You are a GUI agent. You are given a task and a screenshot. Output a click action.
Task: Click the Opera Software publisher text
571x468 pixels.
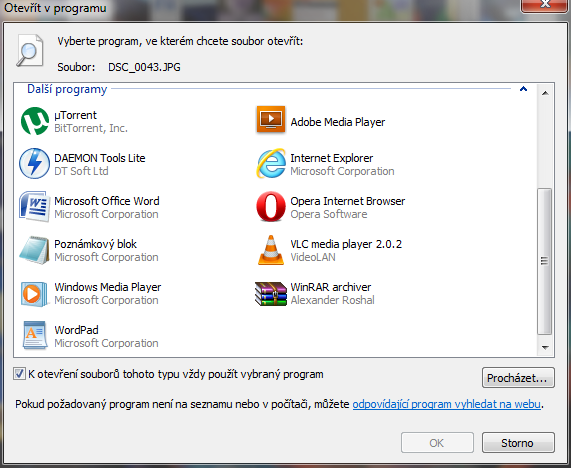328,214
